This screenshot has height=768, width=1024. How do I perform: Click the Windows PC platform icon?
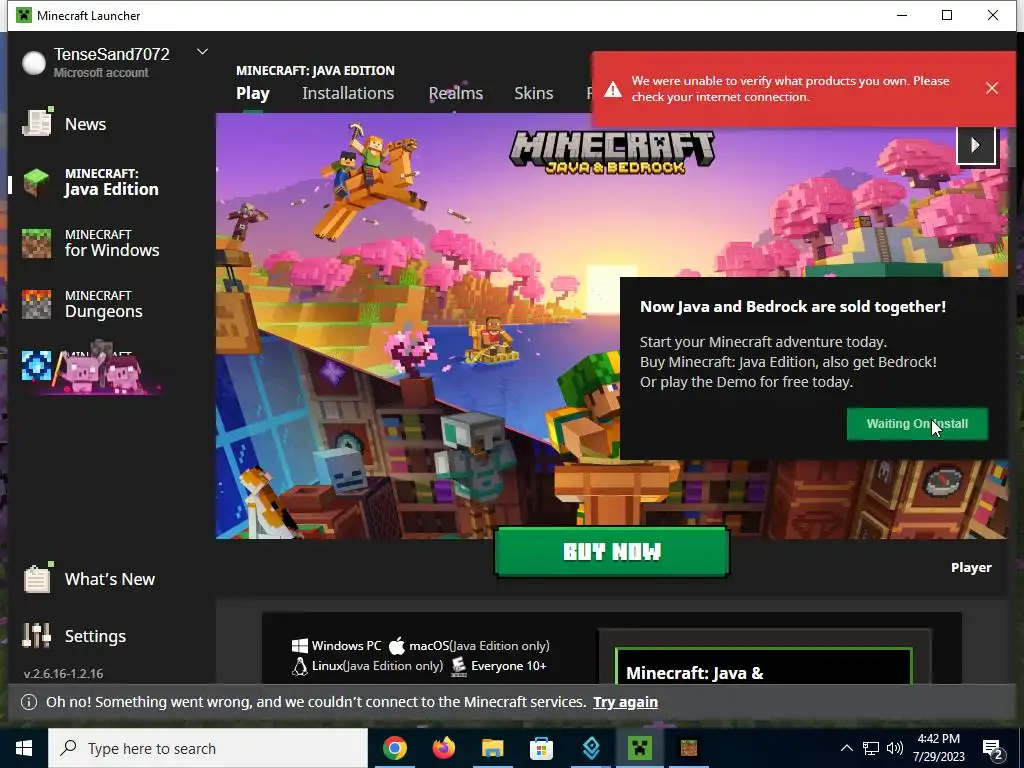[x=300, y=646]
